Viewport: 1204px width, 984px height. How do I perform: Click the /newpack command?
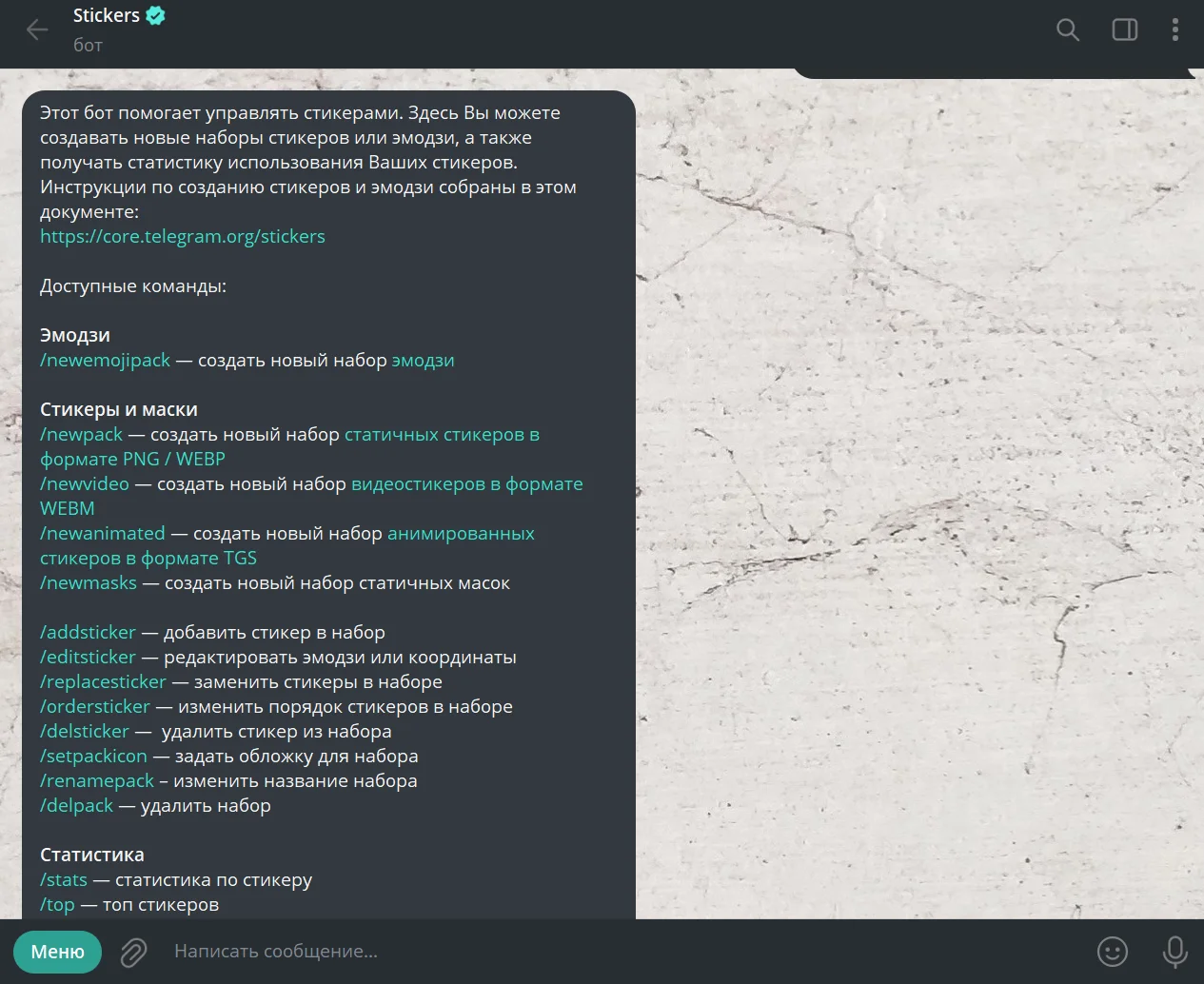(81, 434)
